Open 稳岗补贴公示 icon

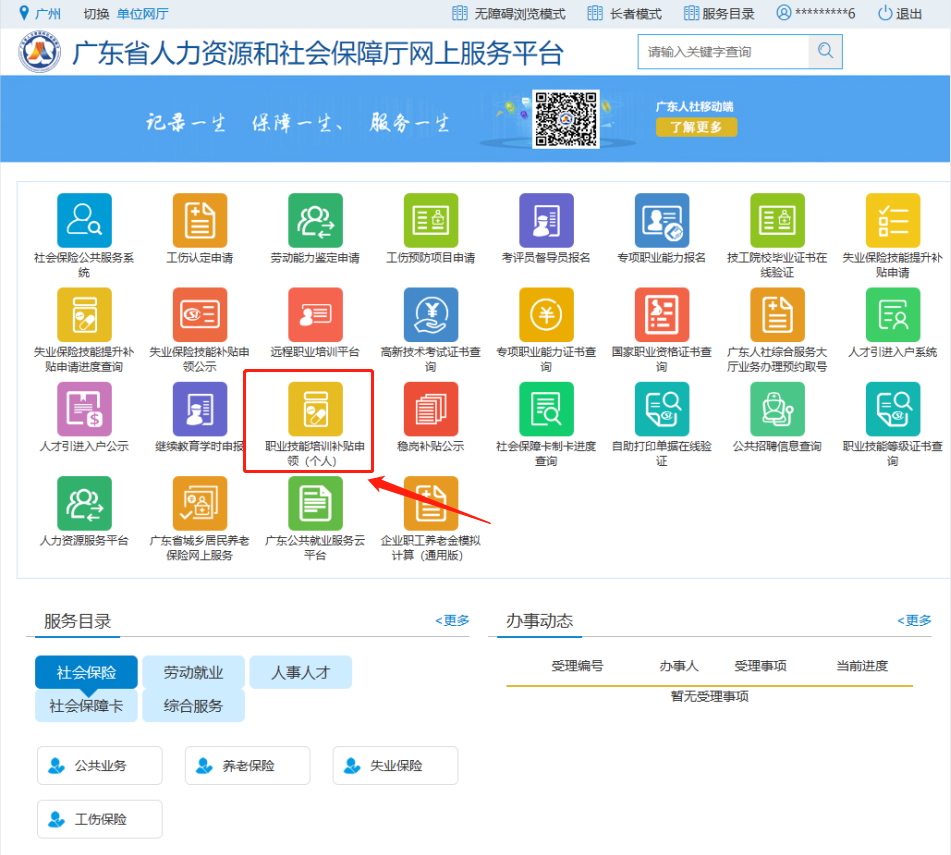coord(430,410)
